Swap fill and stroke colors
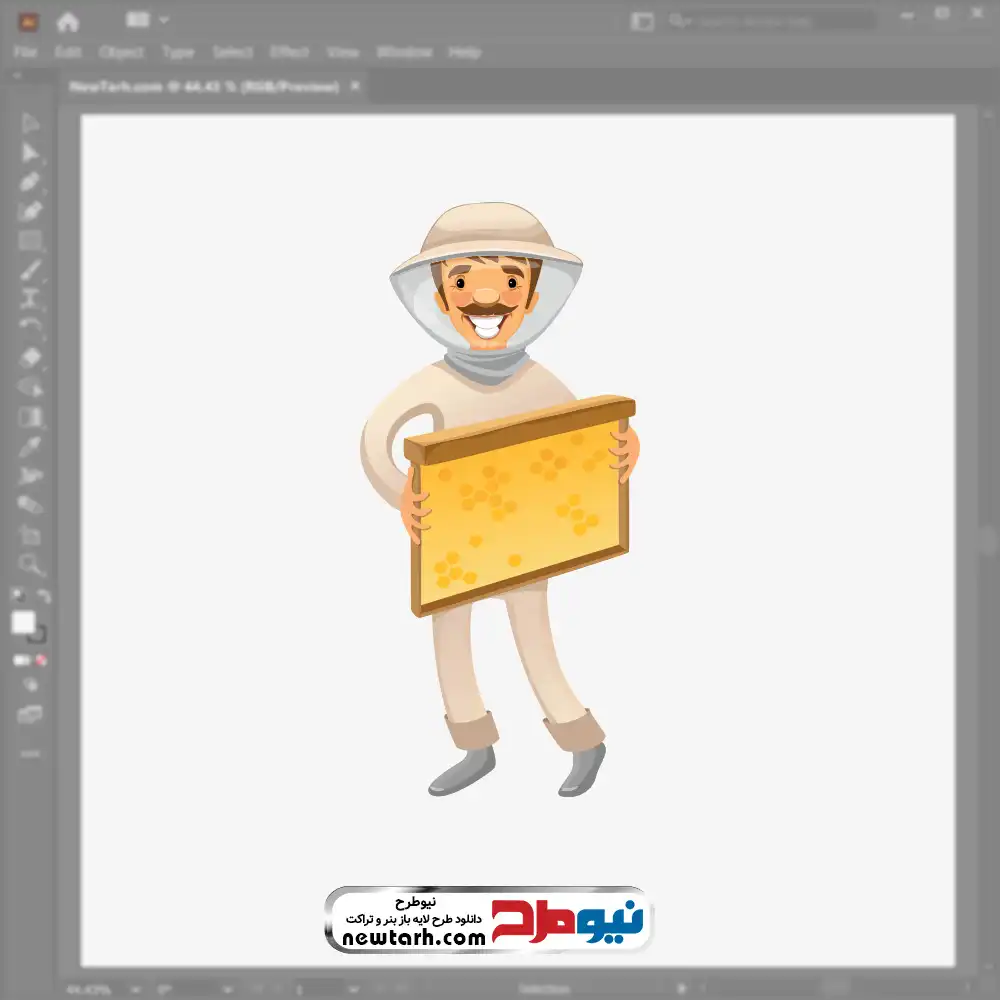Image resolution: width=1000 pixels, height=1000 pixels. click(44, 596)
